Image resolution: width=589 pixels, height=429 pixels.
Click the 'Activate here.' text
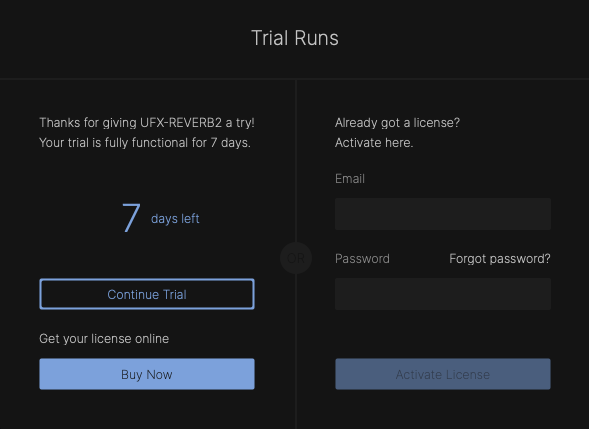point(374,143)
